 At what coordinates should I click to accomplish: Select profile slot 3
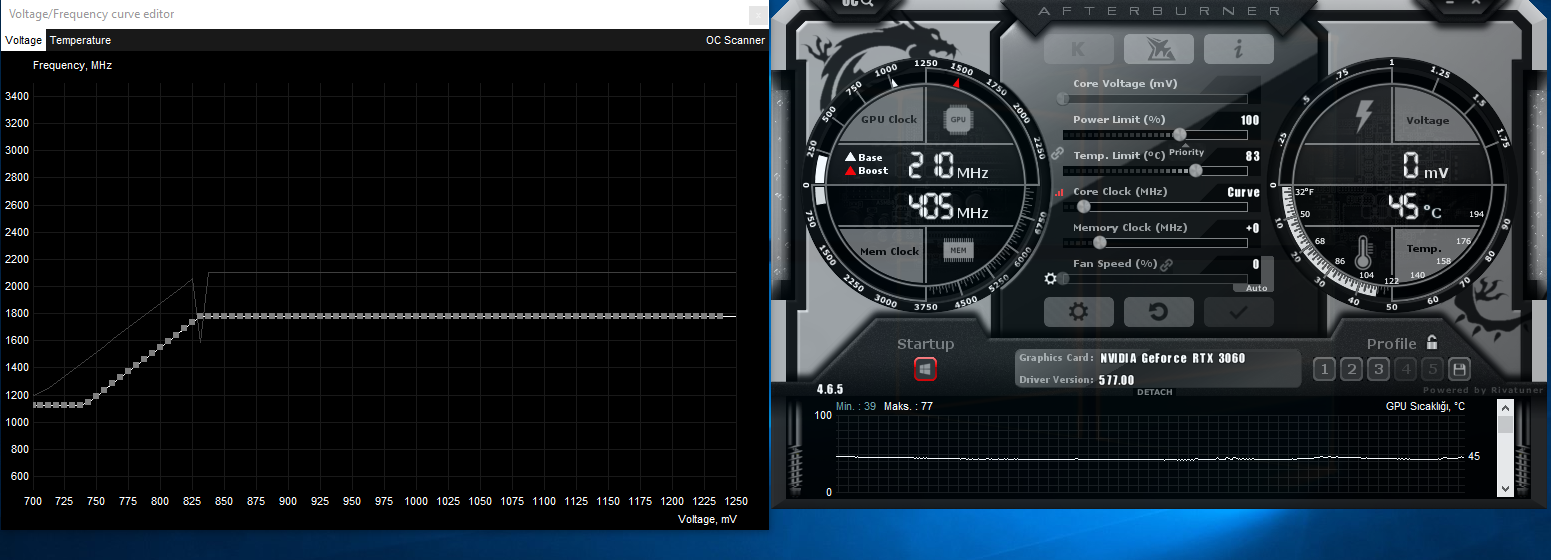tap(1378, 370)
